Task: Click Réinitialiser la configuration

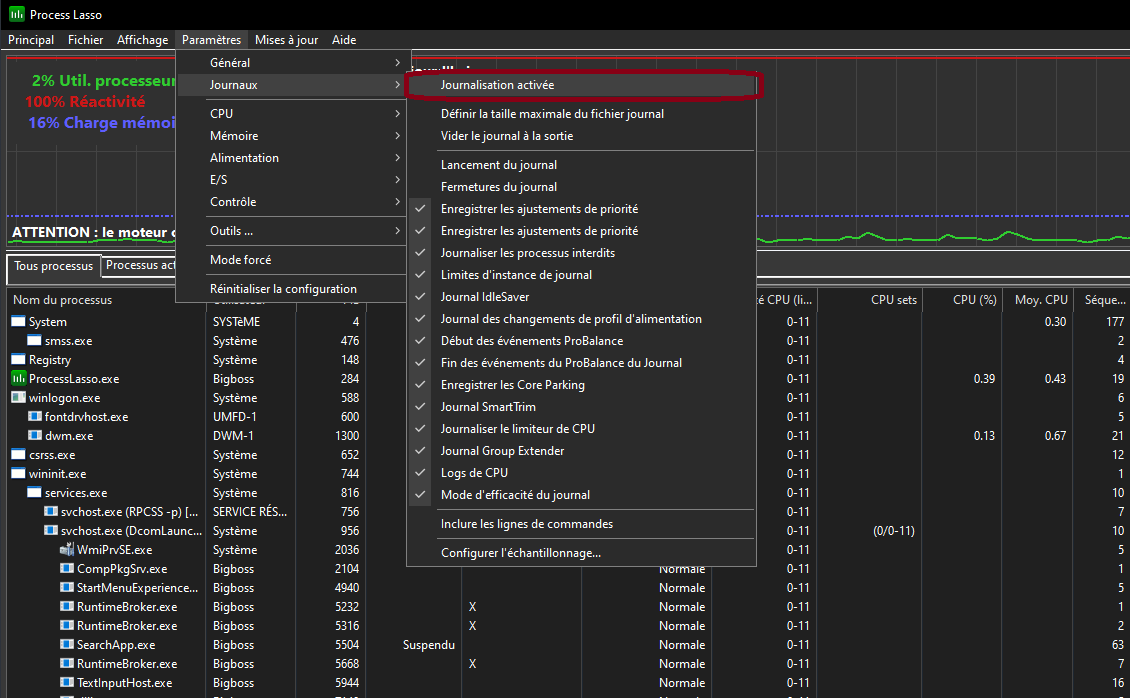Action: (283, 289)
